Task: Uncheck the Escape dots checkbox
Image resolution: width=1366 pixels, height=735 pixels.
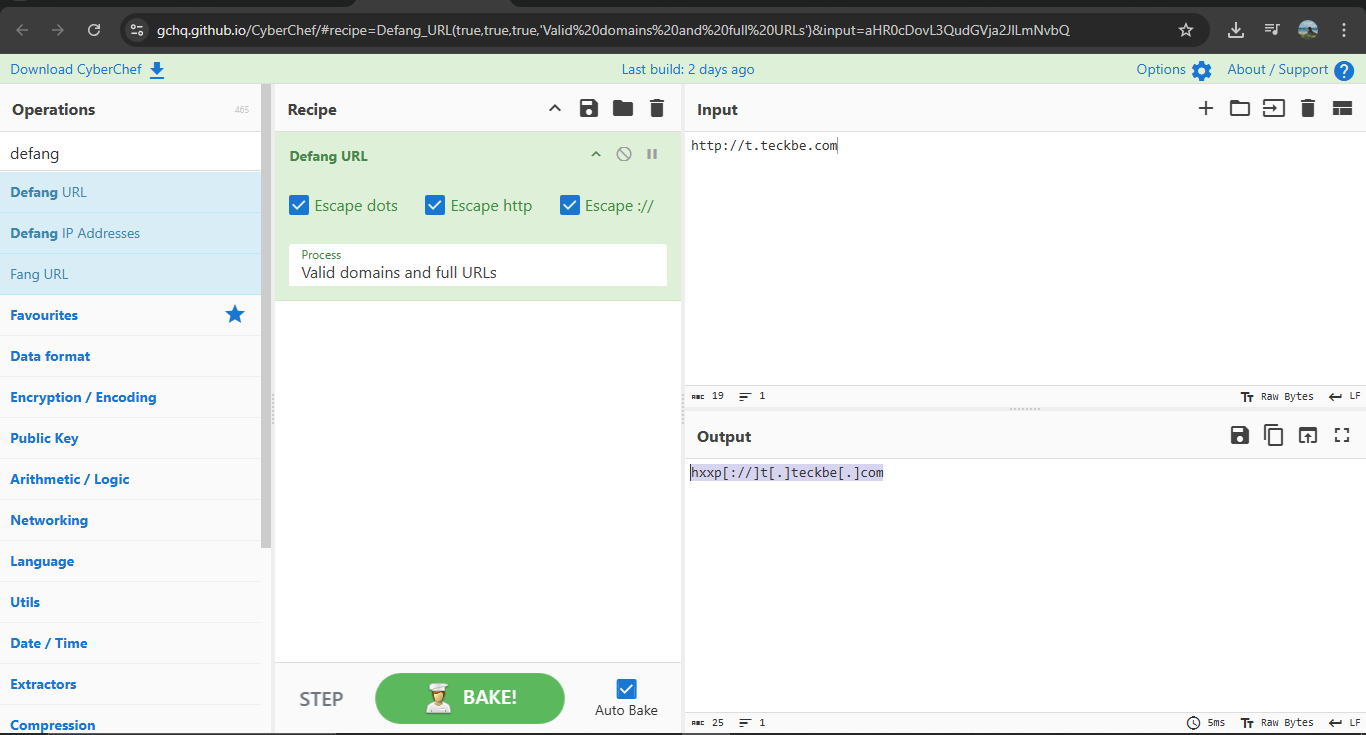Action: pyautogui.click(x=299, y=205)
